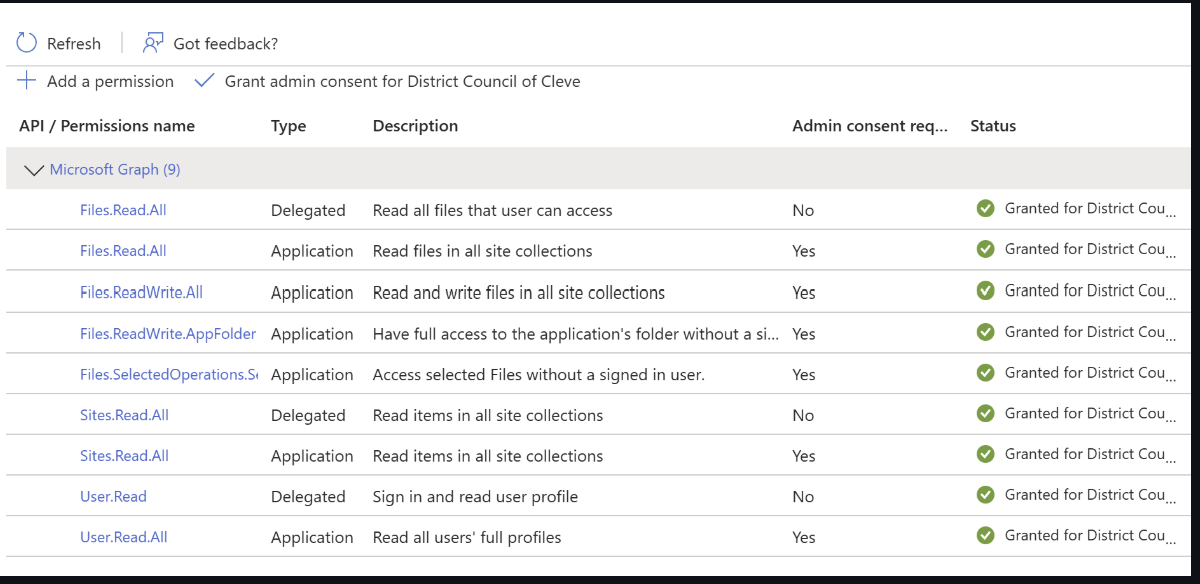Click the Type column header
The image size is (1200, 584).
point(289,126)
